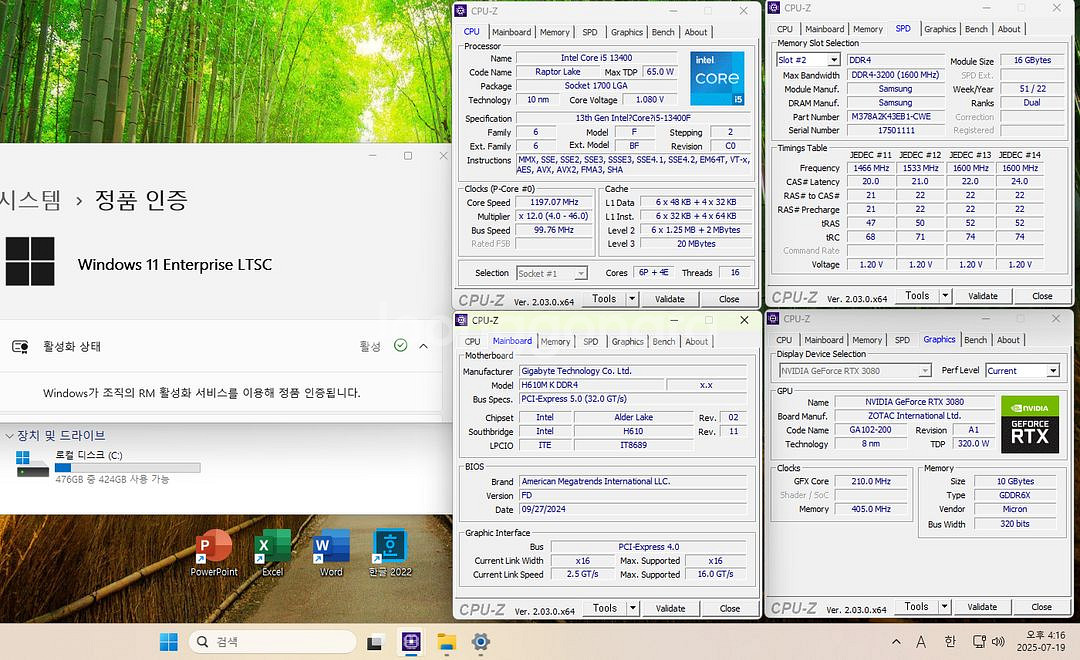This screenshot has width=1080, height=660.
Task: Click the A input mode indicator
Action: coord(921,642)
